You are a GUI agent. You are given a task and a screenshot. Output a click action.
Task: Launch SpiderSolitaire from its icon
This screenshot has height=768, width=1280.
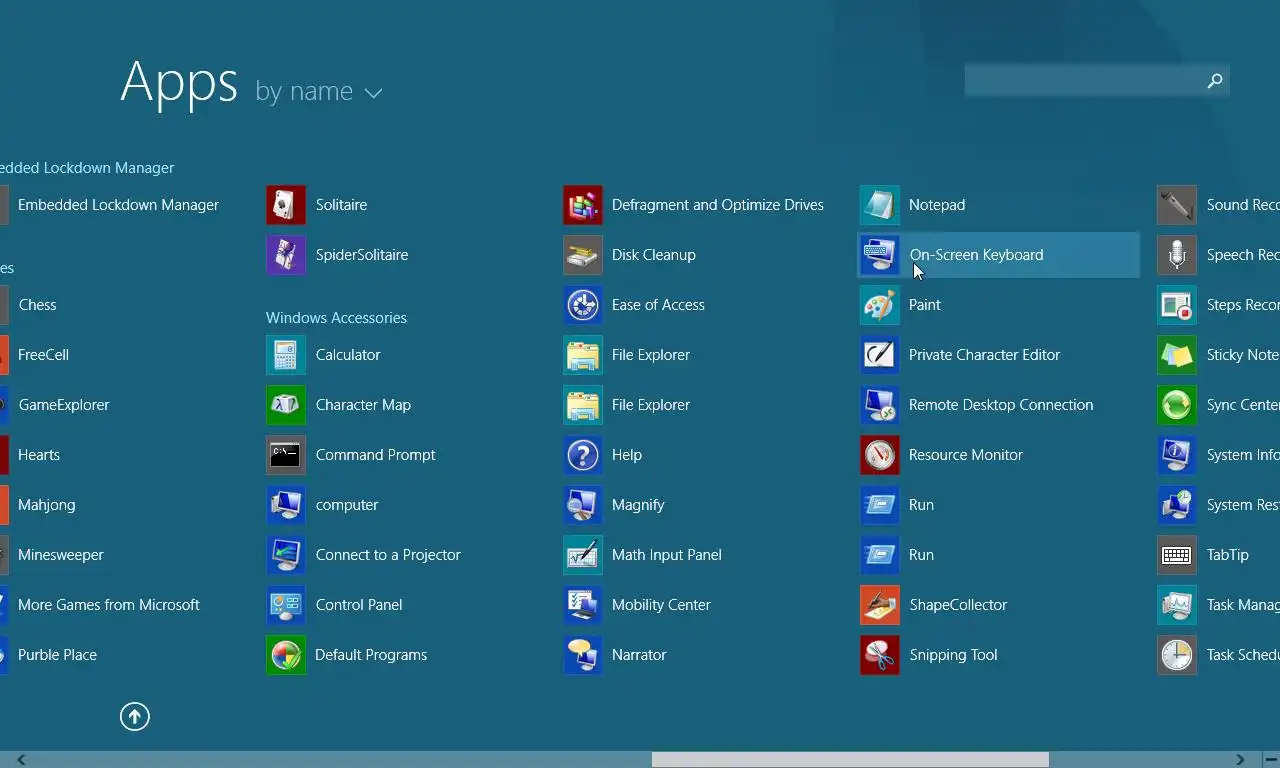point(286,255)
